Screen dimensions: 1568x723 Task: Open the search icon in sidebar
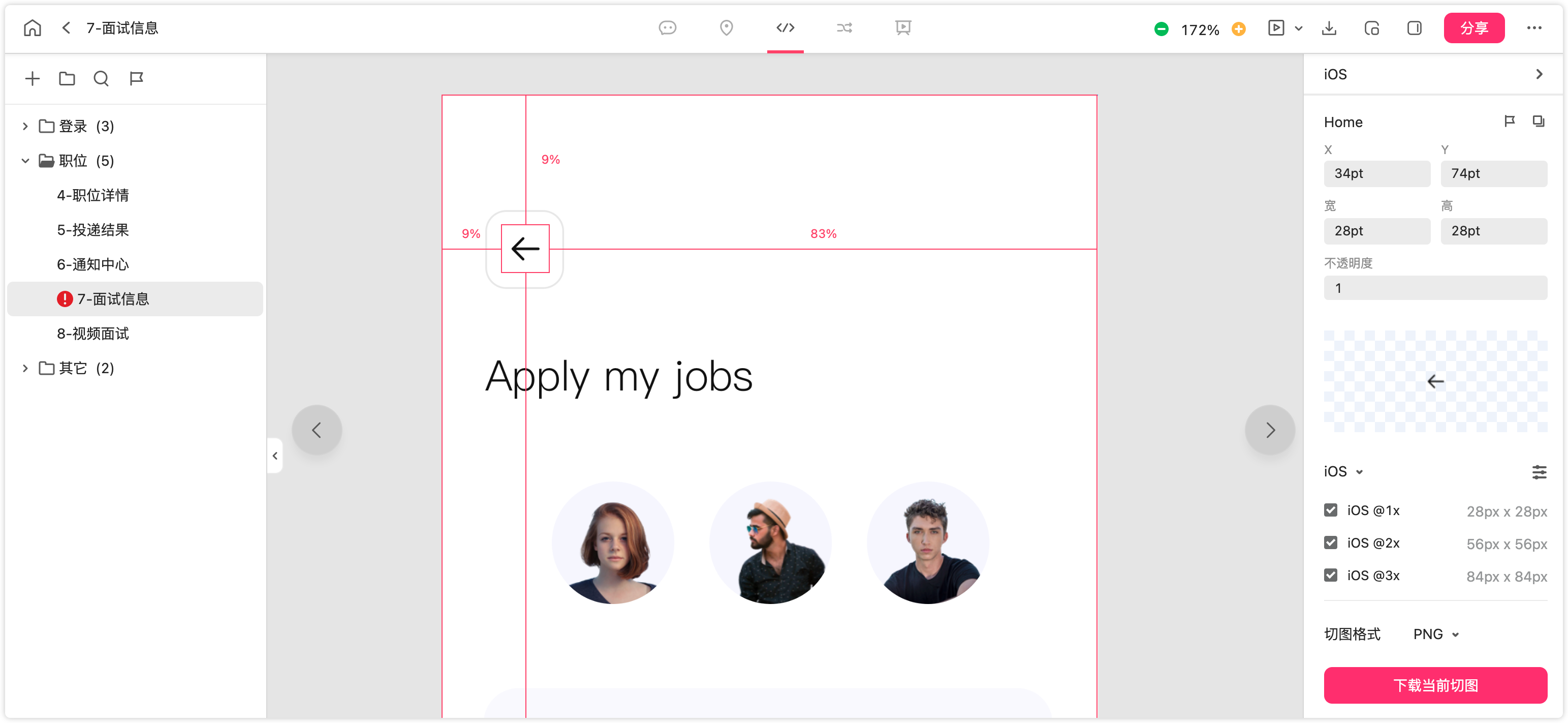click(x=101, y=78)
